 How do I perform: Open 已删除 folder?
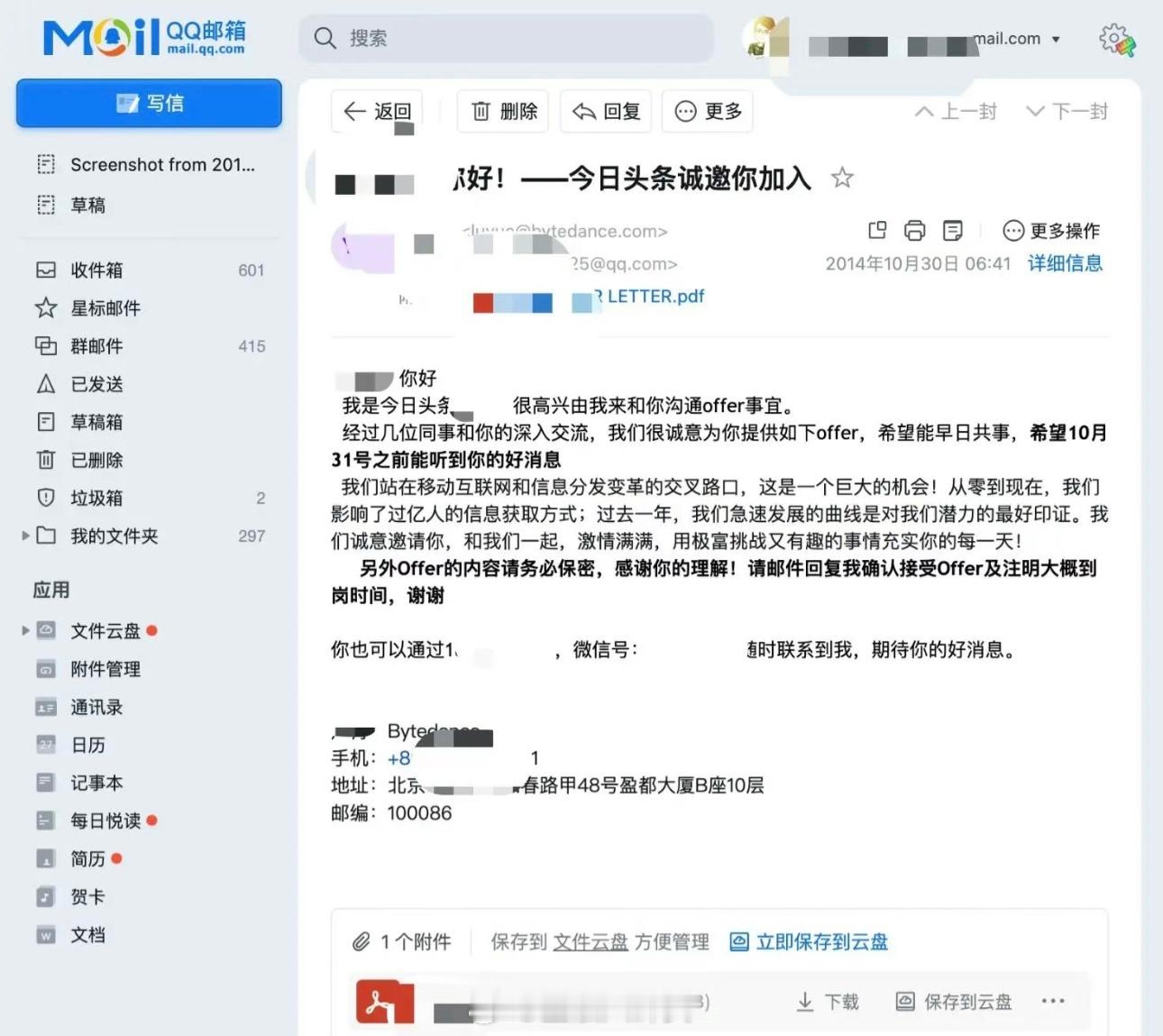point(149,460)
